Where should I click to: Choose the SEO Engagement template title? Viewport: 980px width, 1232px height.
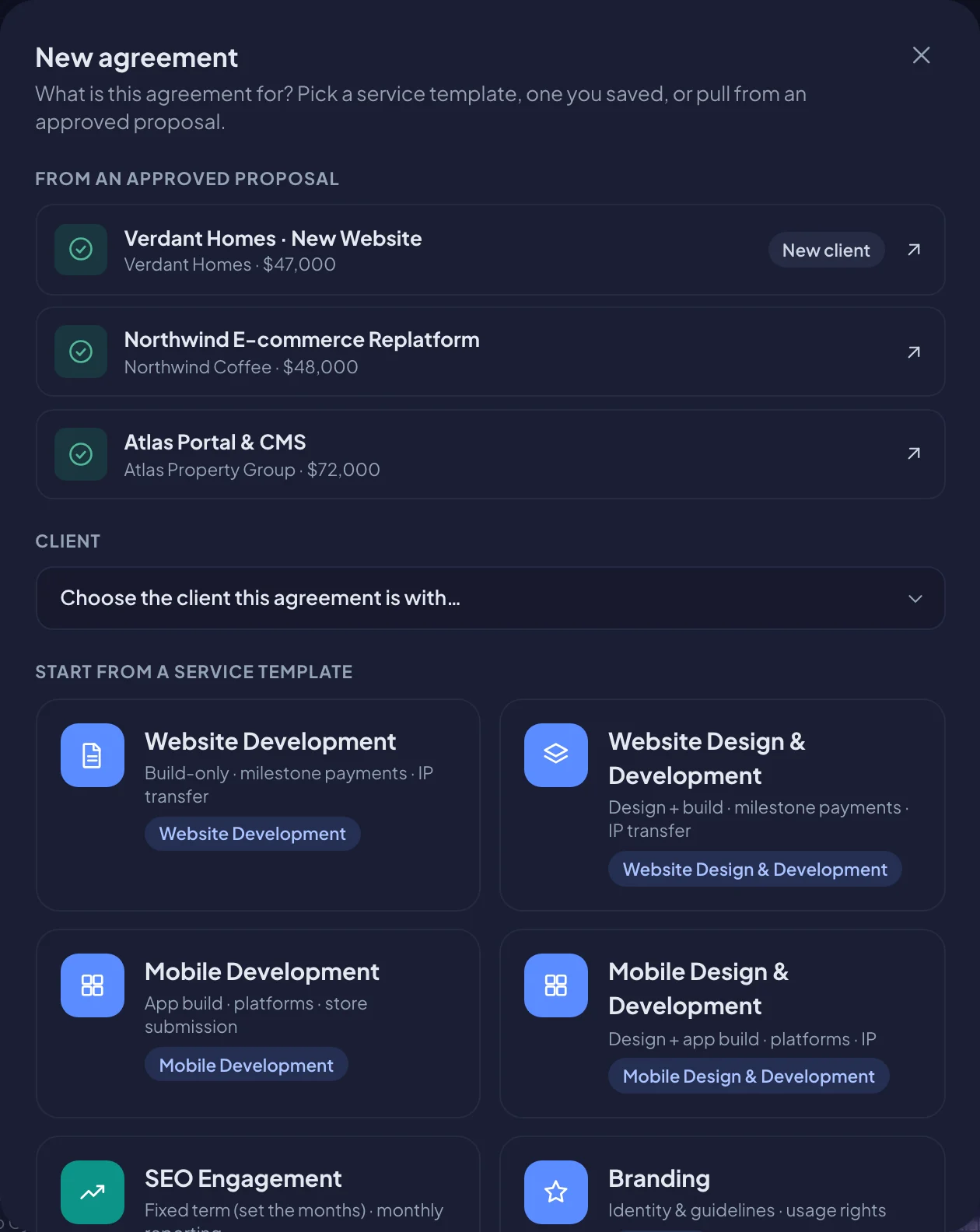coord(243,1178)
